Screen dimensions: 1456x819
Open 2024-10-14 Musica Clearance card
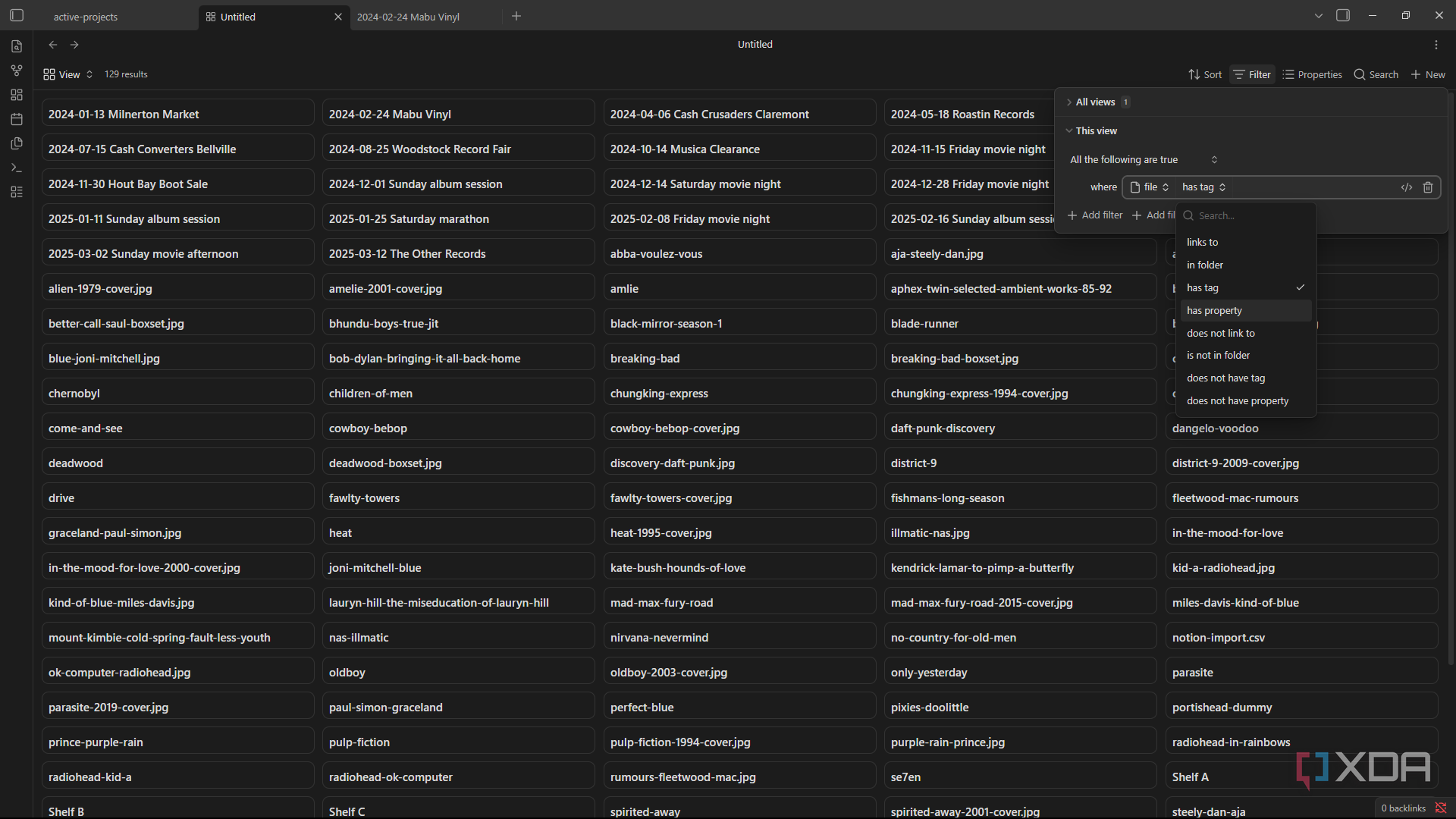[740, 149]
